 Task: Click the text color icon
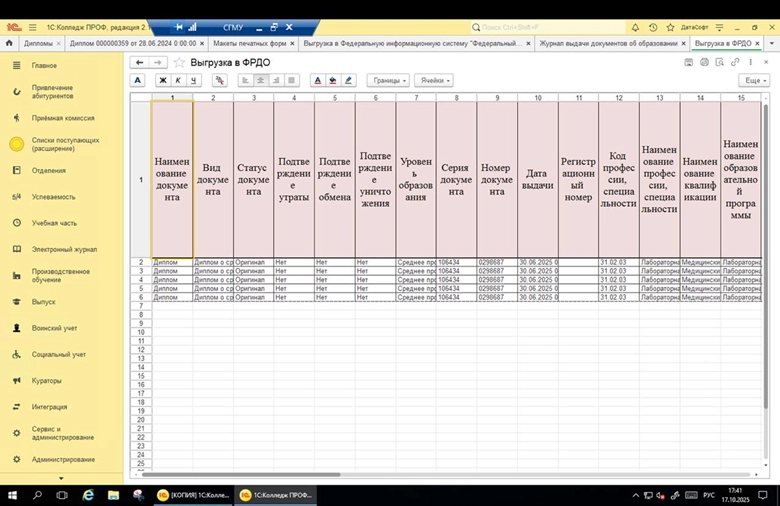pos(318,80)
